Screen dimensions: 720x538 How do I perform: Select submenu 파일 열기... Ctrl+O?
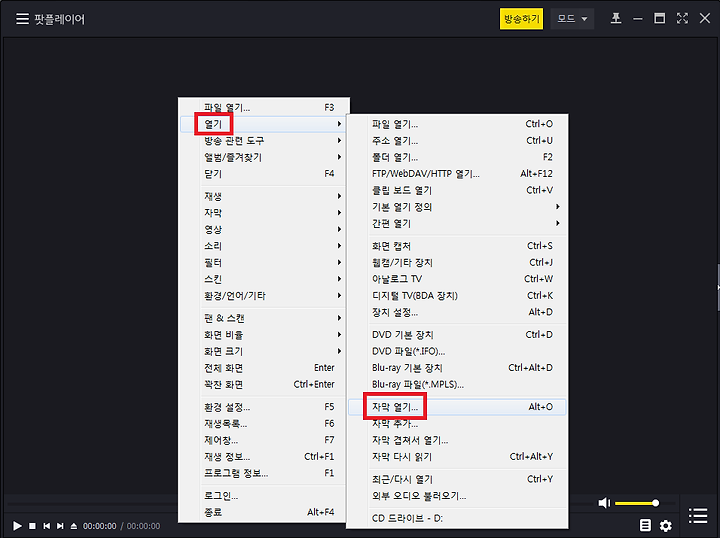click(457, 124)
